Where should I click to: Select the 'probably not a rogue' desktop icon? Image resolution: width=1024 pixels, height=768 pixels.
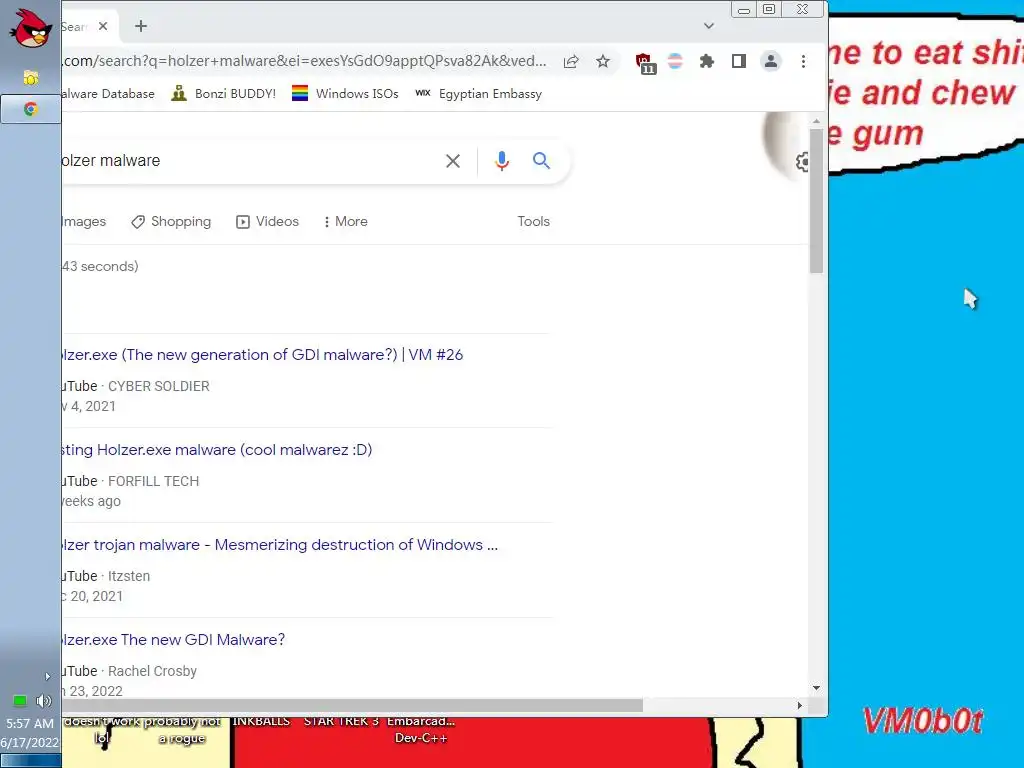[182, 729]
